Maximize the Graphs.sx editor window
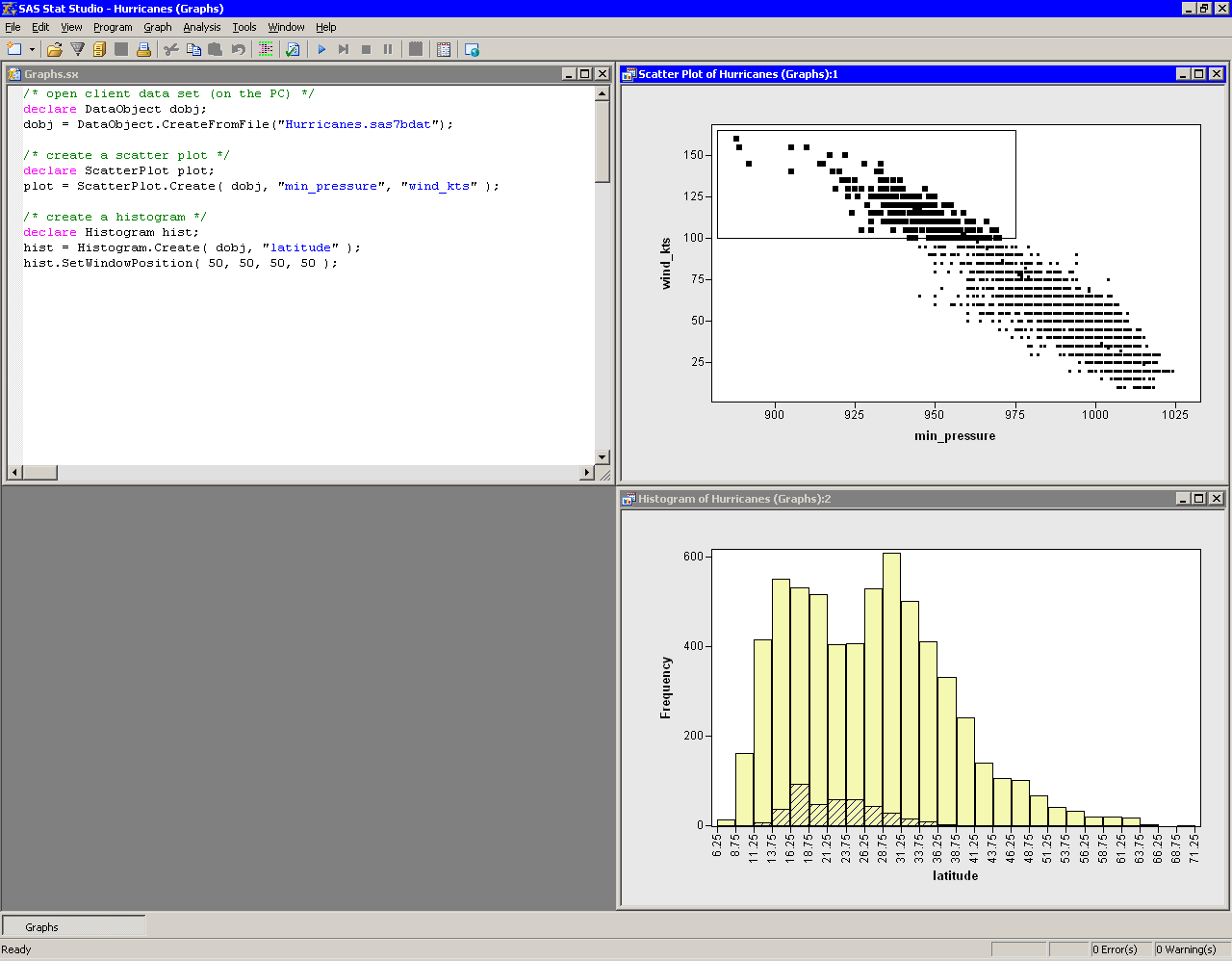The width and height of the screenshot is (1232, 961). (x=584, y=74)
